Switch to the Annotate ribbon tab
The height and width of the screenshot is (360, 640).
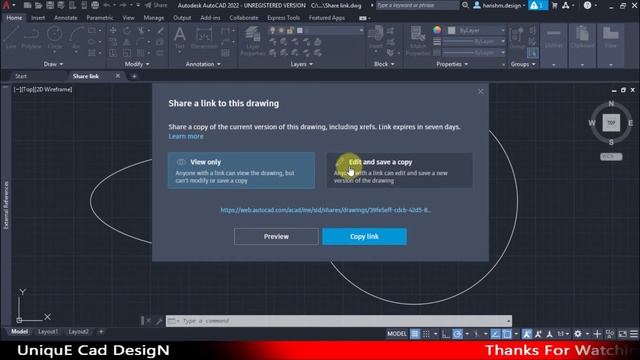(x=65, y=18)
